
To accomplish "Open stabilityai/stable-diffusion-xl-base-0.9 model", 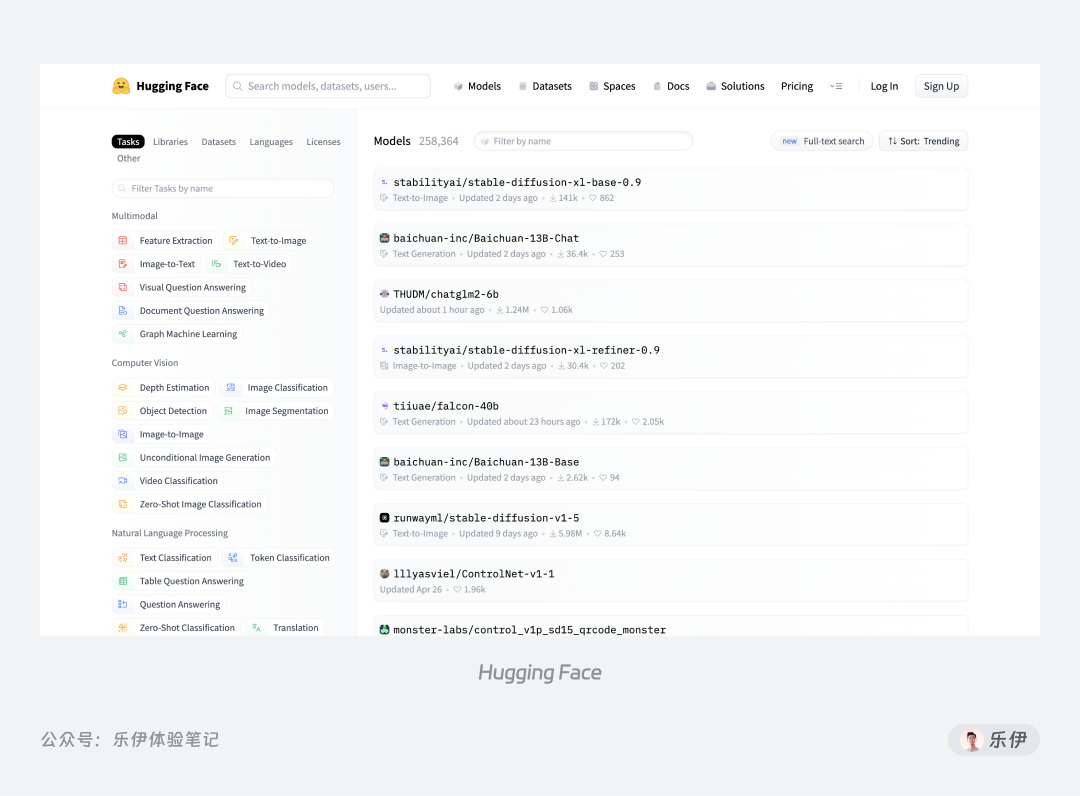I will pyautogui.click(x=670, y=189).
